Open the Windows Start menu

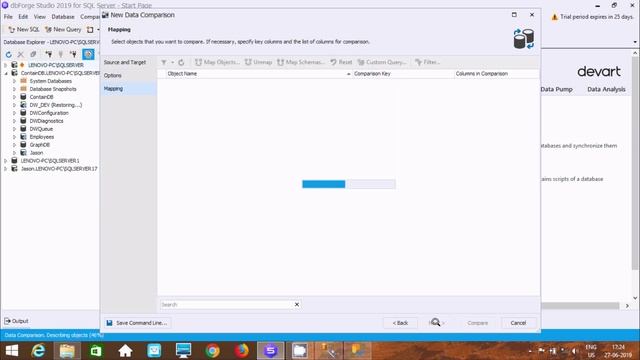11,351
